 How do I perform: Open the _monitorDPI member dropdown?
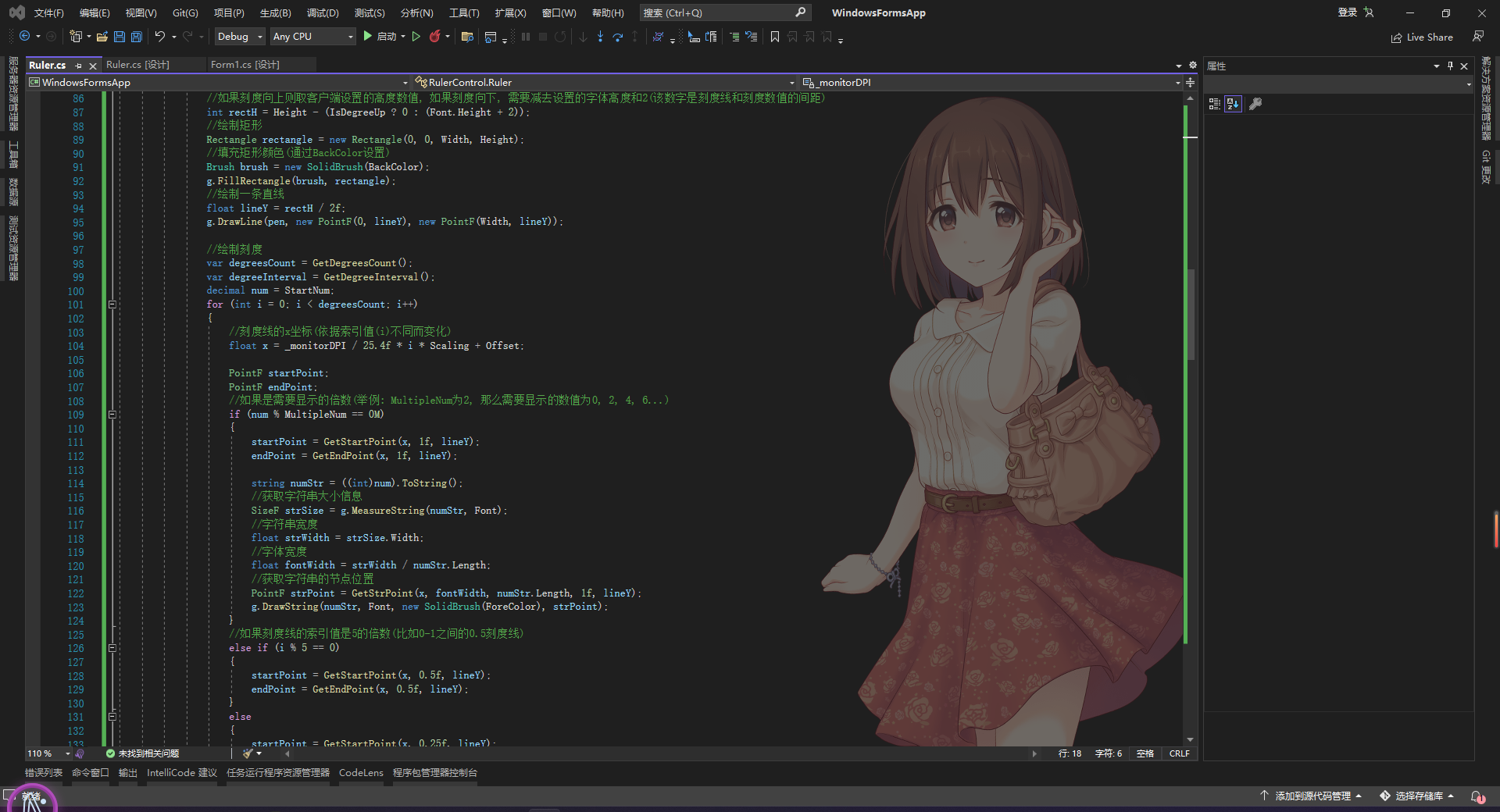[991, 82]
